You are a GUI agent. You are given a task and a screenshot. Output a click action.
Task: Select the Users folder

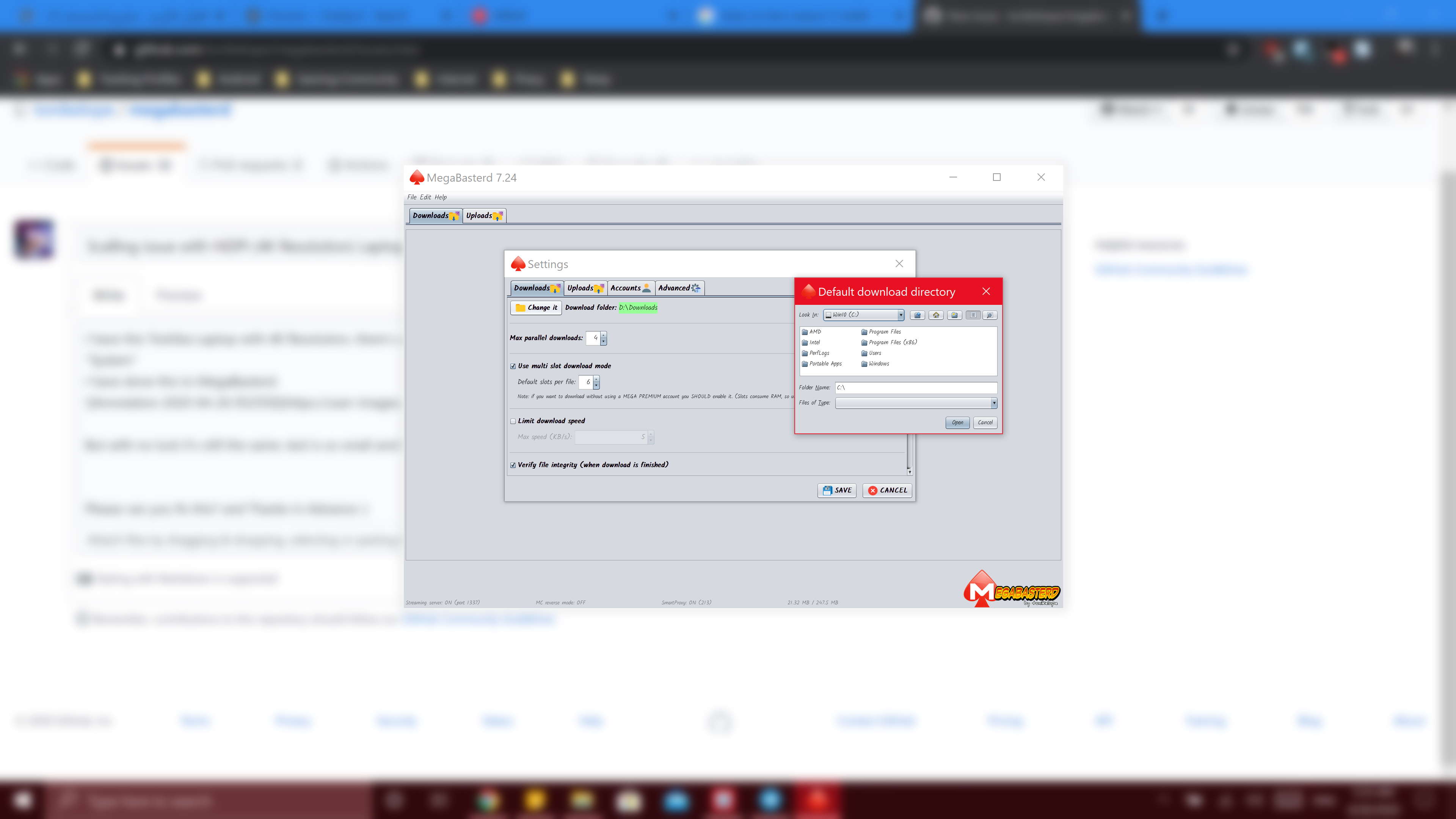[x=871, y=353]
